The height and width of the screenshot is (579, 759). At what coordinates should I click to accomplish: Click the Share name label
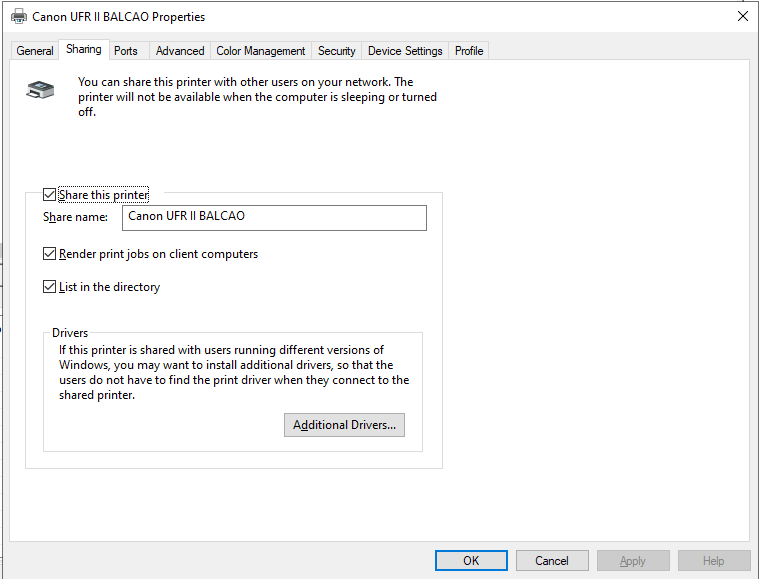click(76, 217)
